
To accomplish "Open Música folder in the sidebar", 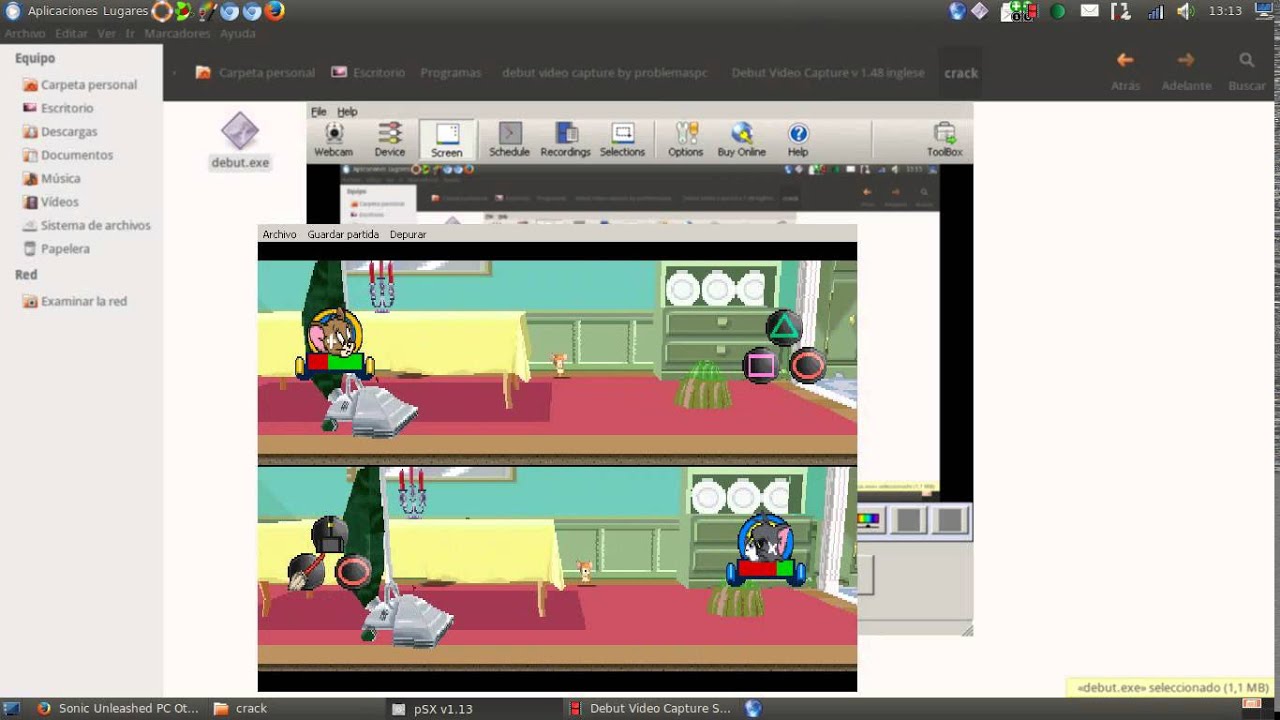I will click(51, 178).
